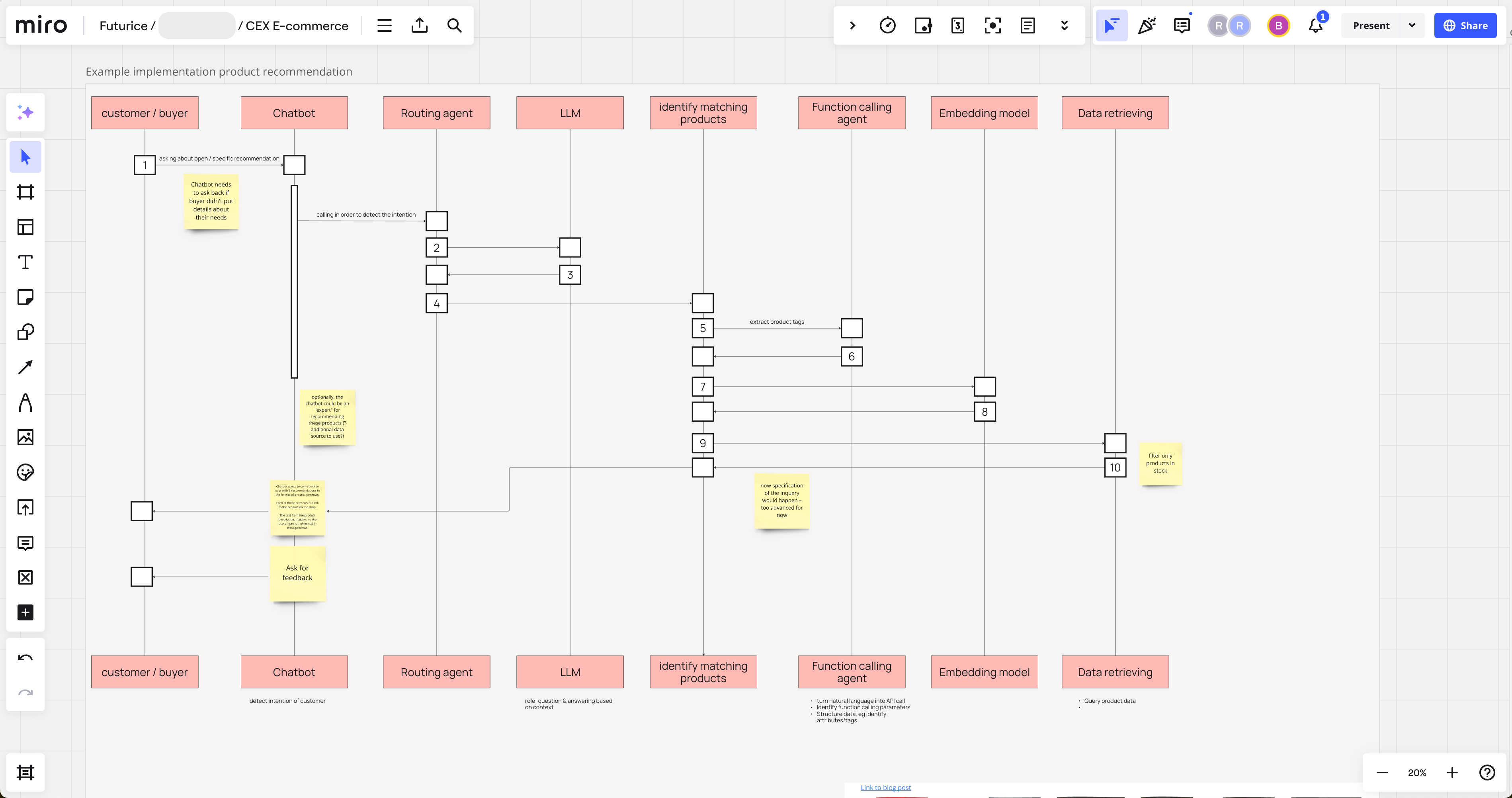Select the Frame tool in sidebar
The width and height of the screenshot is (1512, 798).
(25, 192)
